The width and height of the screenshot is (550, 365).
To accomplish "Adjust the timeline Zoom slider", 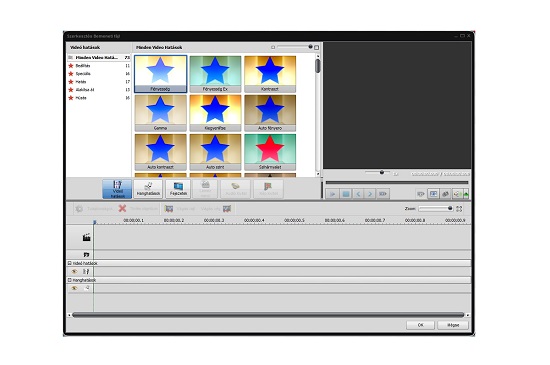I will [x=436, y=209].
